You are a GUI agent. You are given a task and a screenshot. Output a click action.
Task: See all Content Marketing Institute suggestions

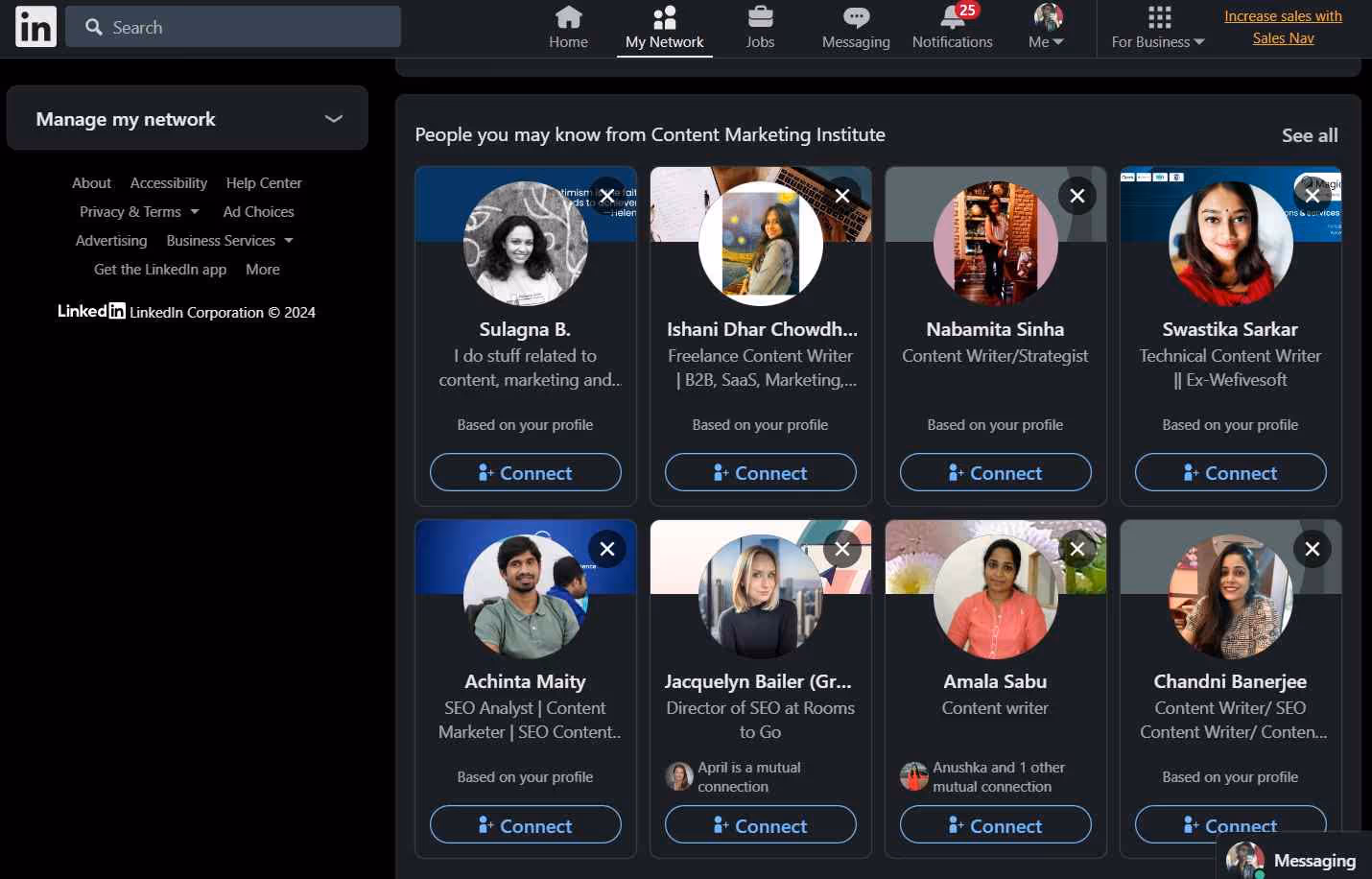(x=1310, y=135)
